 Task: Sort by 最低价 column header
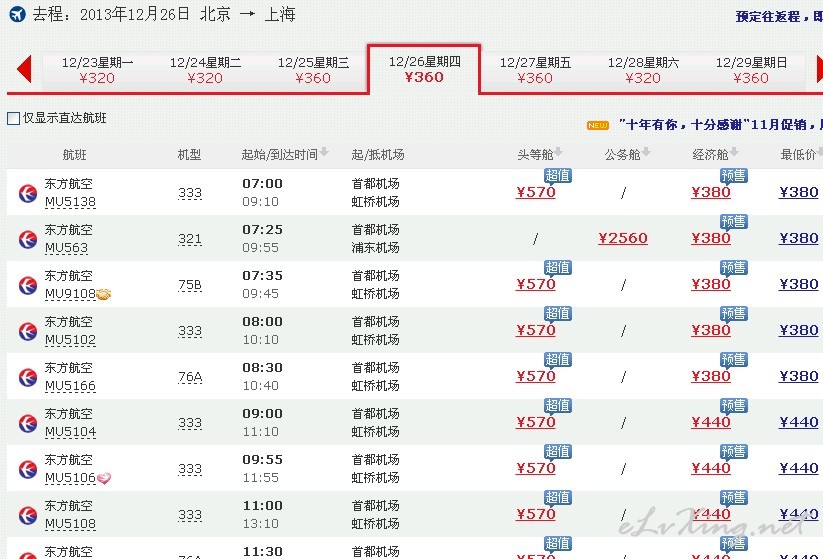click(x=801, y=154)
